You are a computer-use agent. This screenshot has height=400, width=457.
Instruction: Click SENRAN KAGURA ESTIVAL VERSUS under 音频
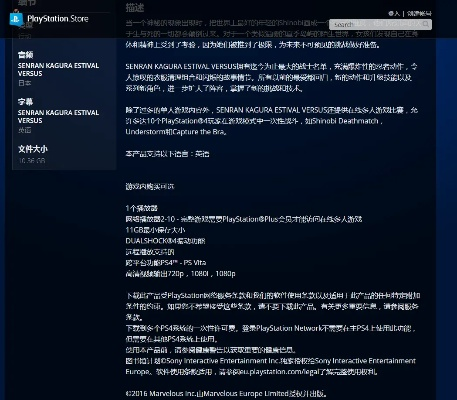point(58,69)
